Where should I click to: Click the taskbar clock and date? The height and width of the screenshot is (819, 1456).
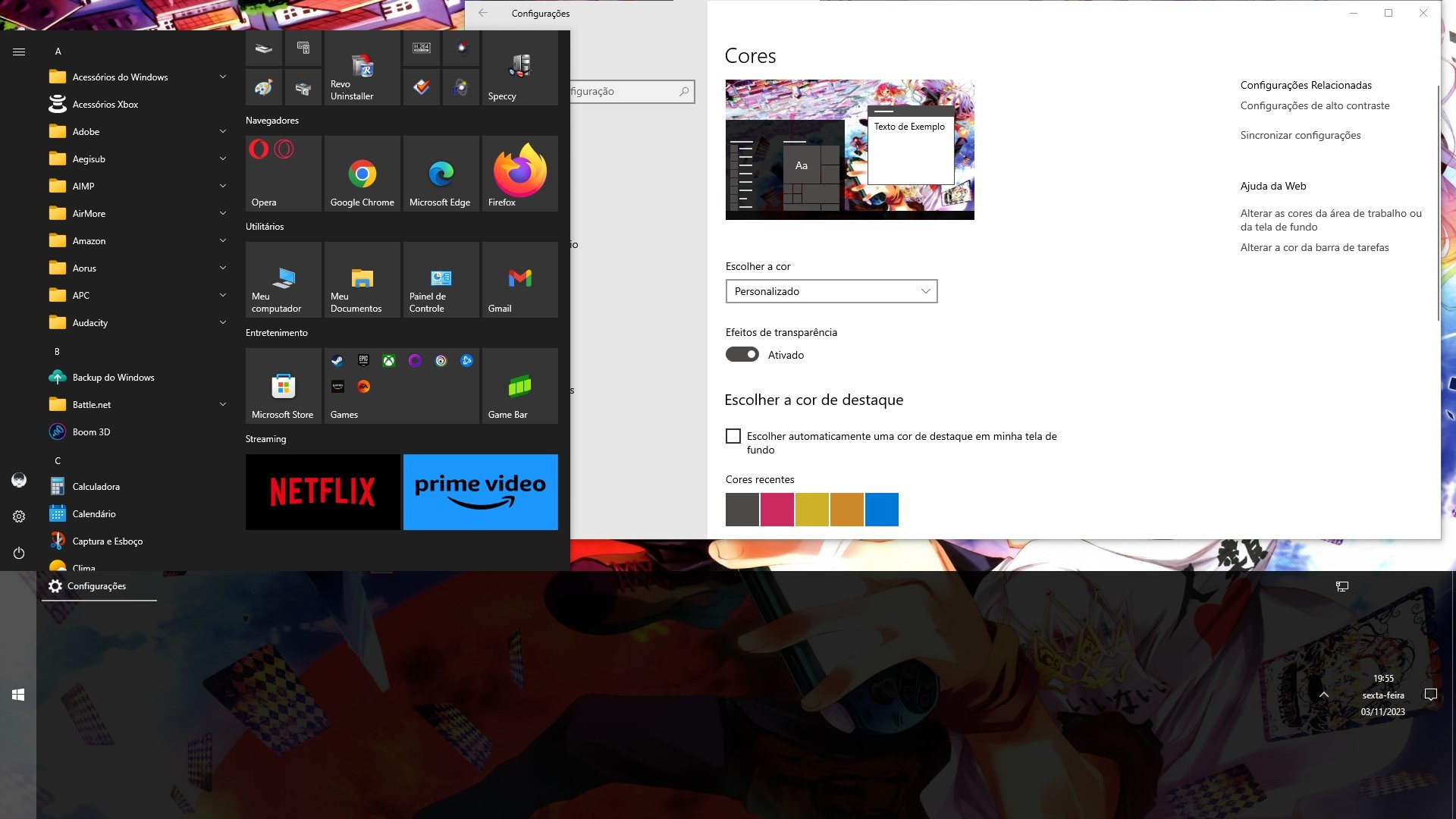tap(1382, 695)
